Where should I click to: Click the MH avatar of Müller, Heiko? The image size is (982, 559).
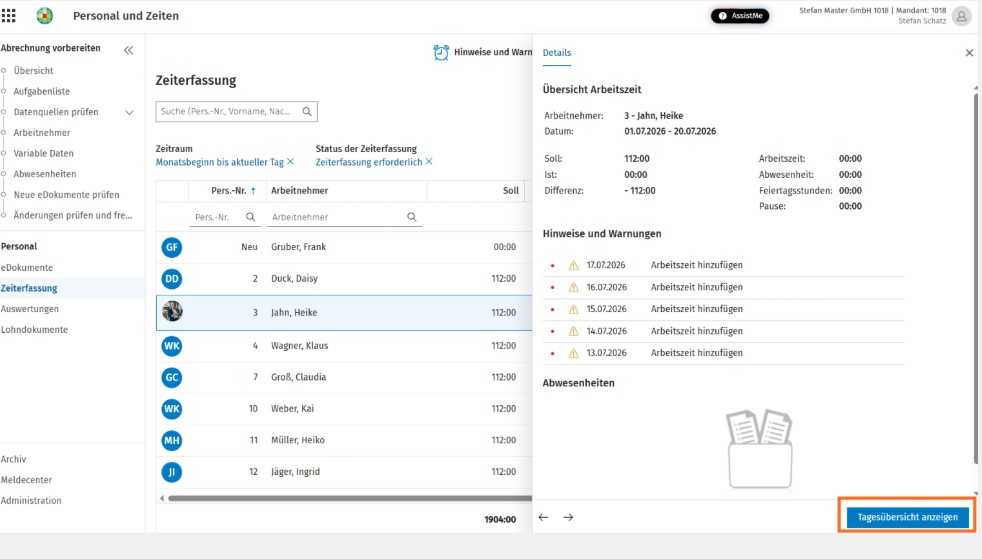click(172, 440)
